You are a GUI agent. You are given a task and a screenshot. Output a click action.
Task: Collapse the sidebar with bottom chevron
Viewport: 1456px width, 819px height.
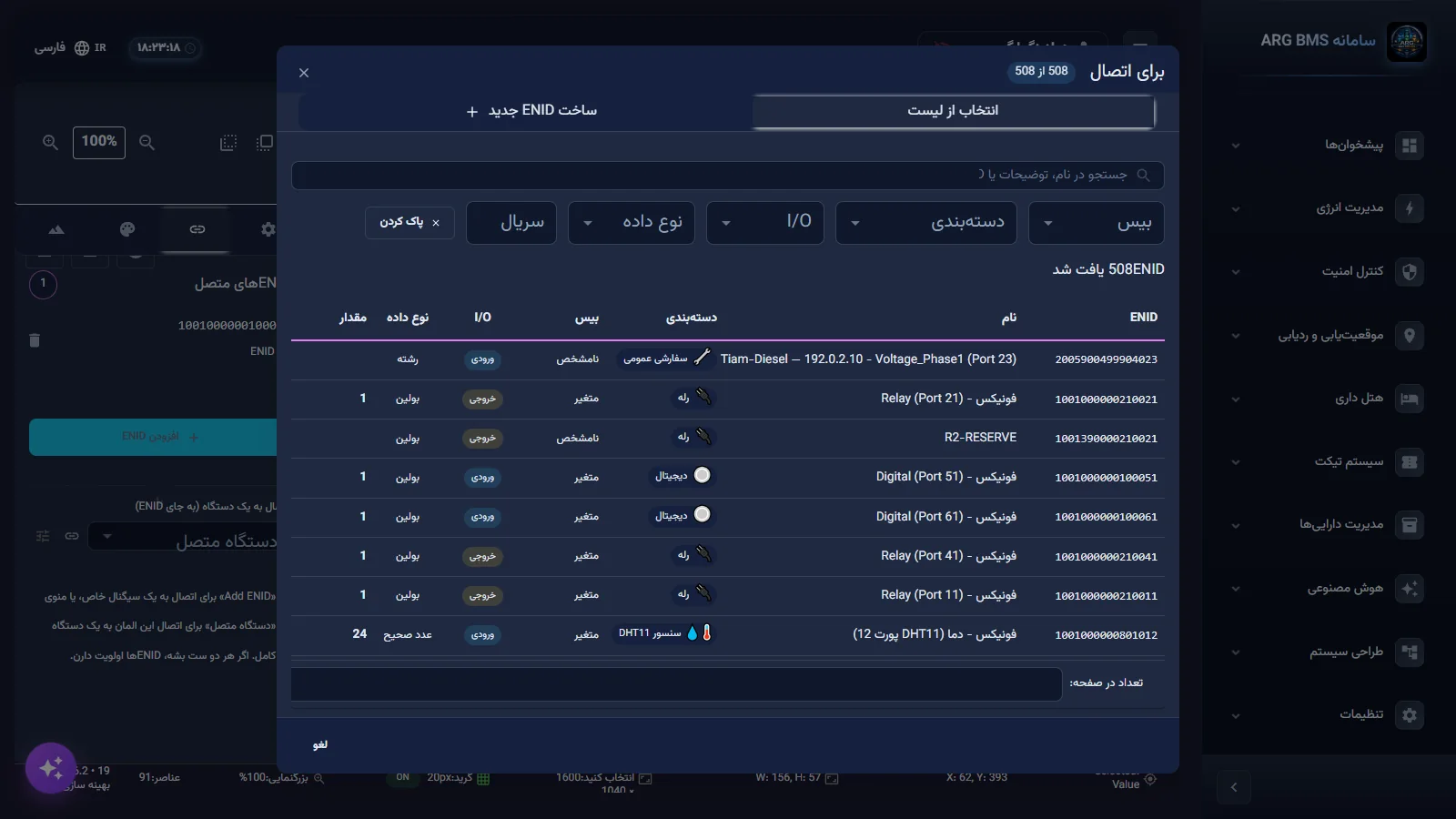pos(1234,787)
